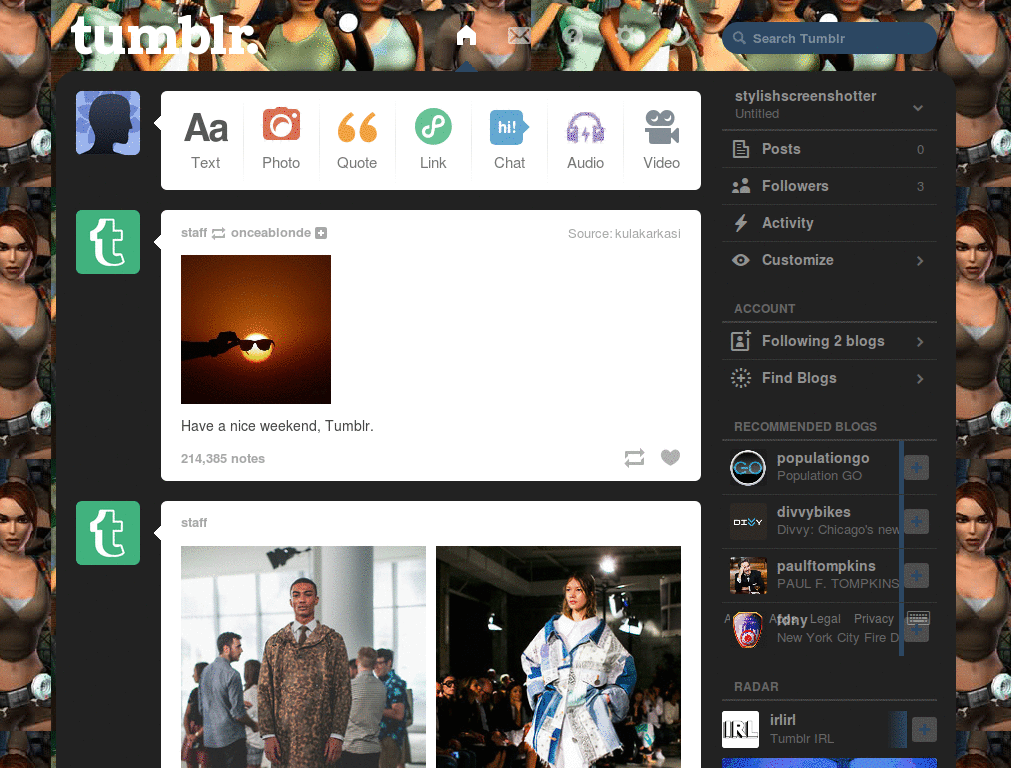Create a new Audio post
The image size is (1024, 768).
click(585, 140)
